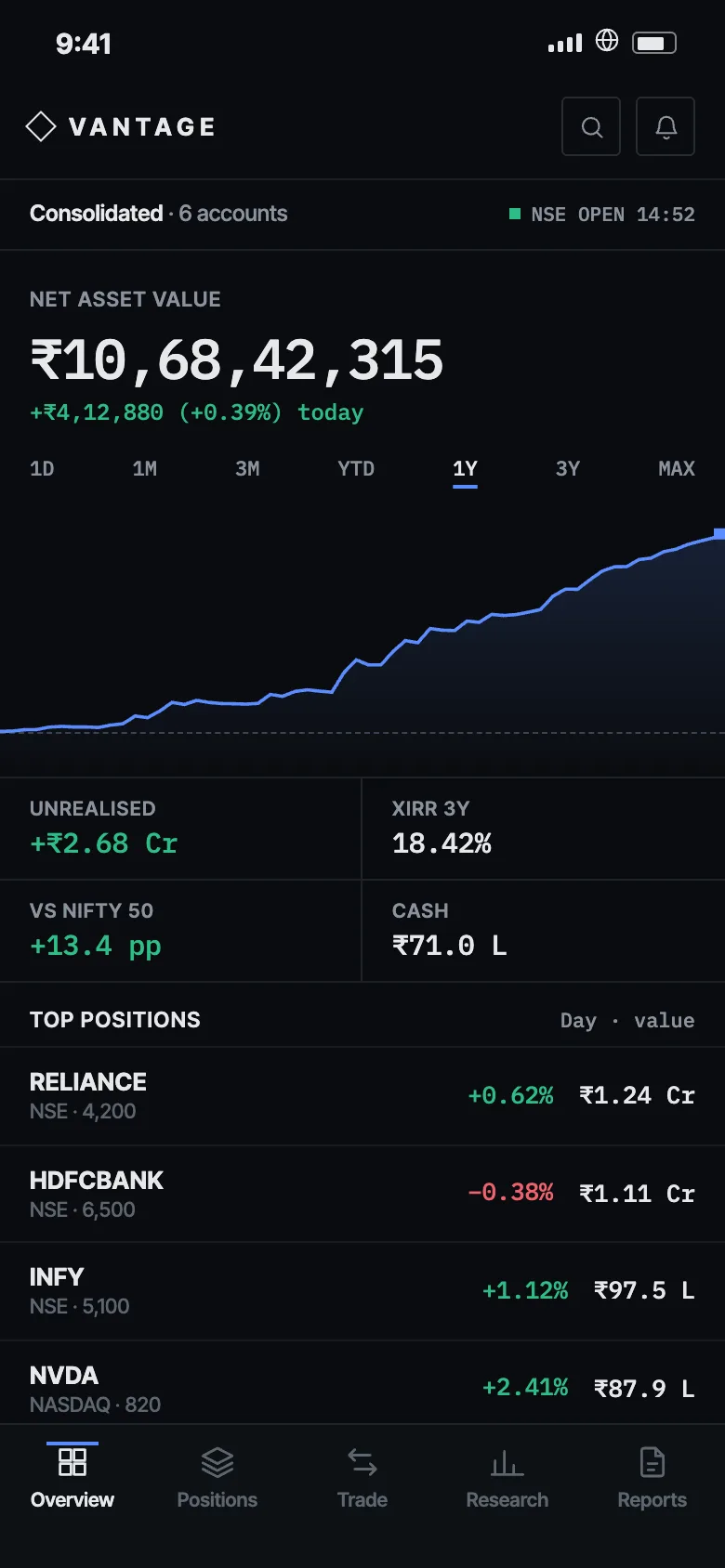Tap RELIANCE day change +0.62%
Image resolution: width=725 pixels, height=1568 pixels.
pos(510,1096)
